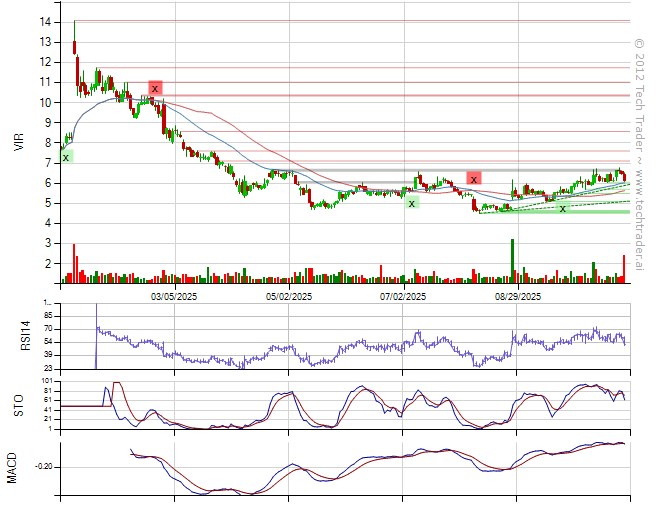Image resolution: width=657 pixels, height=514 pixels.
Task: Click the RSI14 indicator panel label
Action: (x=20, y=334)
